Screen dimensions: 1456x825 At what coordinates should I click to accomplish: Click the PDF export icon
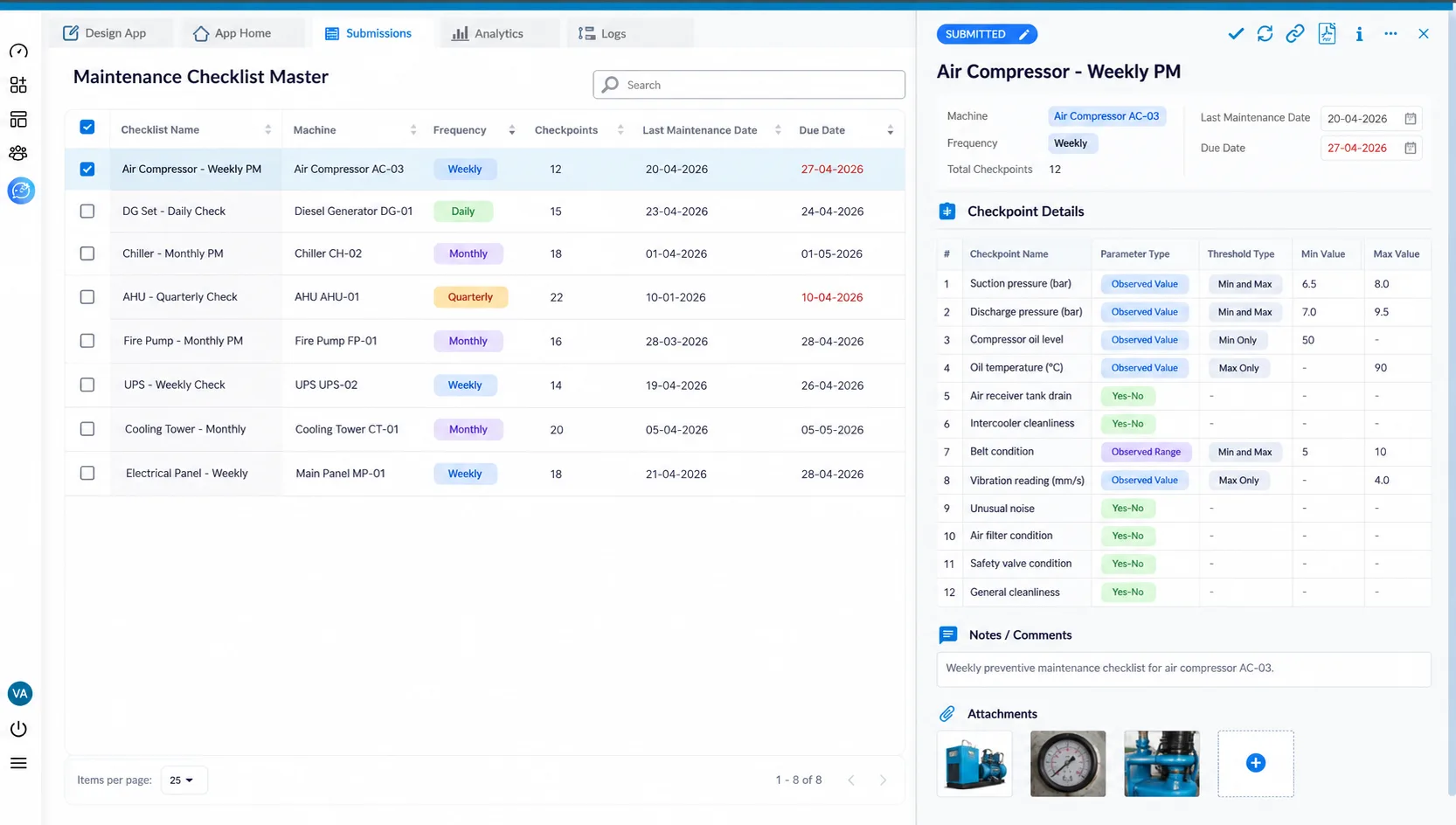tap(1327, 34)
